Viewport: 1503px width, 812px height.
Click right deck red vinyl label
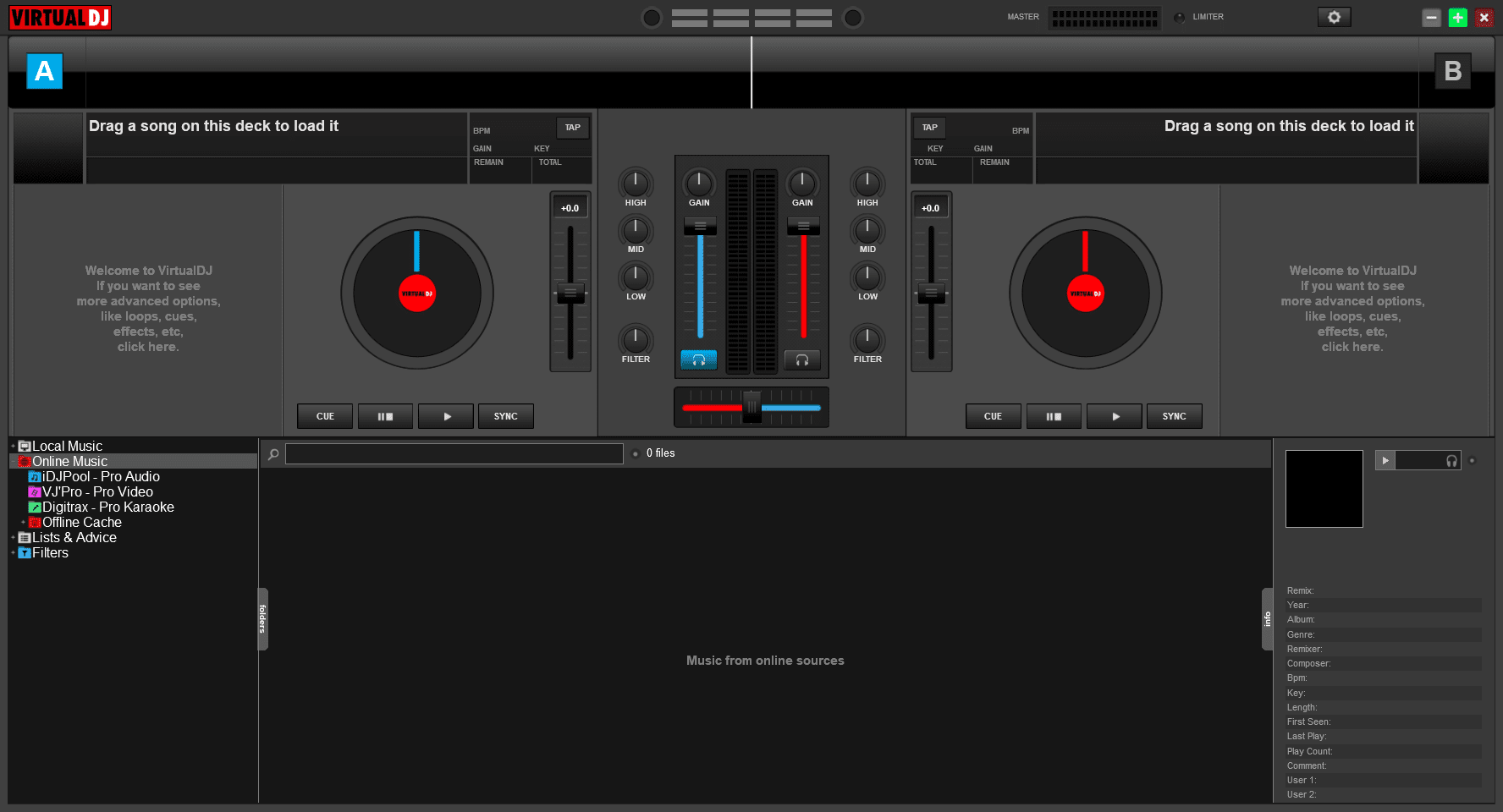1085,294
